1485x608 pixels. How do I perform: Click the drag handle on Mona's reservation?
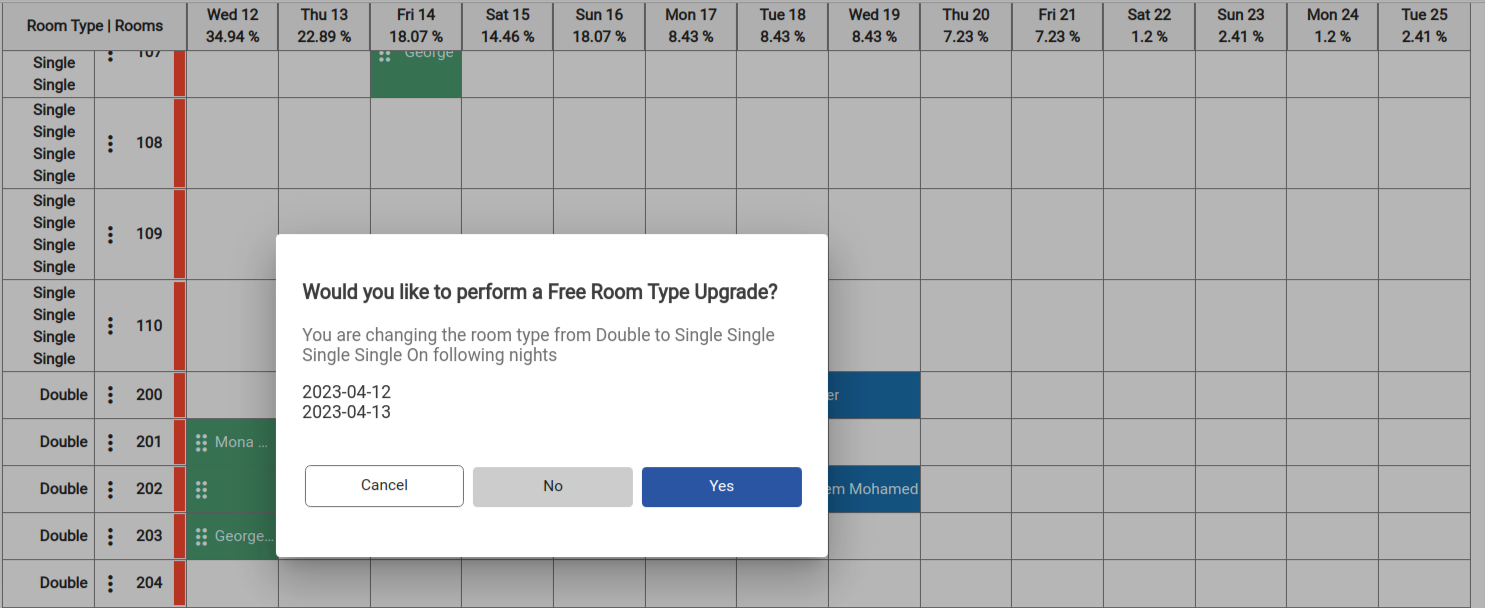click(203, 441)
